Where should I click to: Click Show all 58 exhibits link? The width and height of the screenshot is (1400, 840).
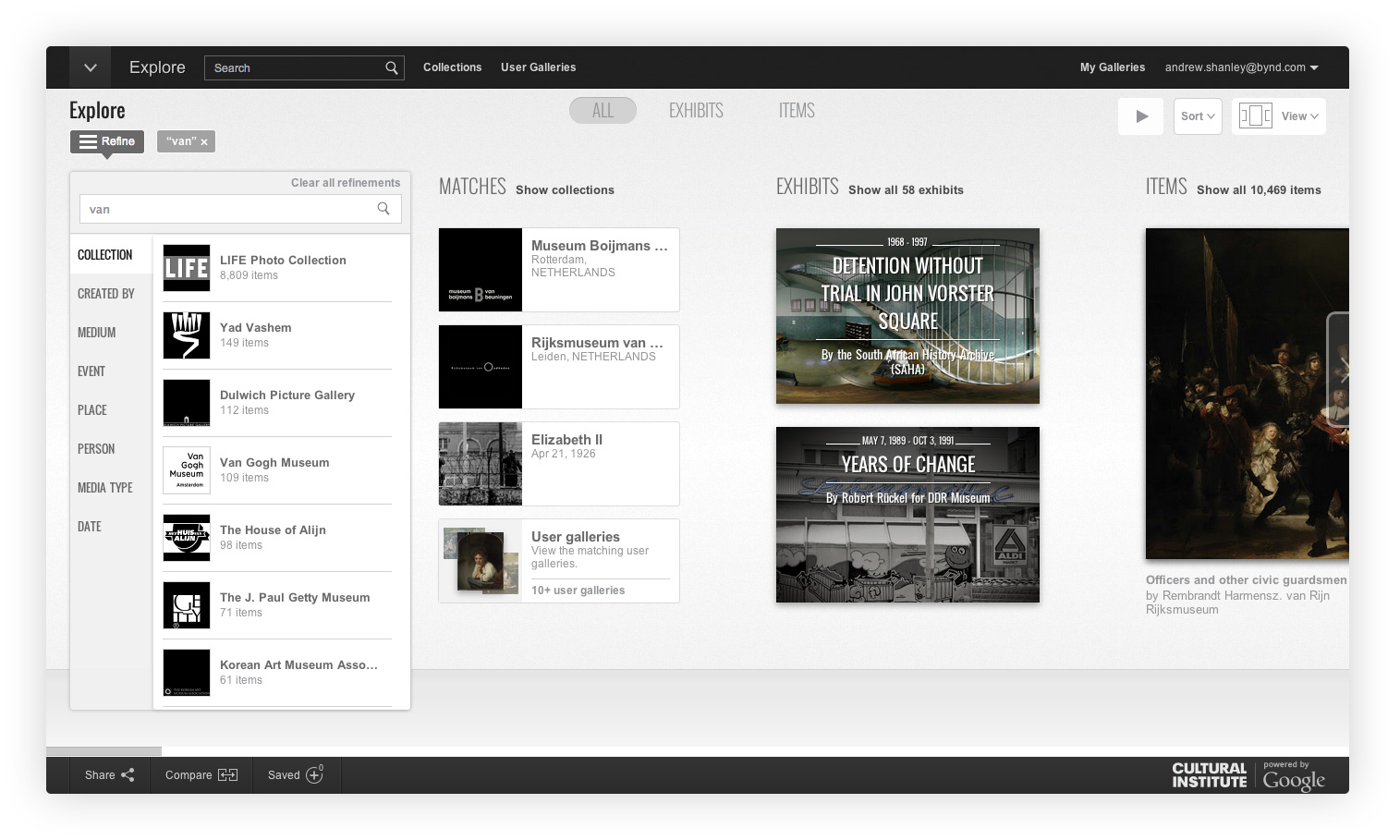[x=906, y=190]
